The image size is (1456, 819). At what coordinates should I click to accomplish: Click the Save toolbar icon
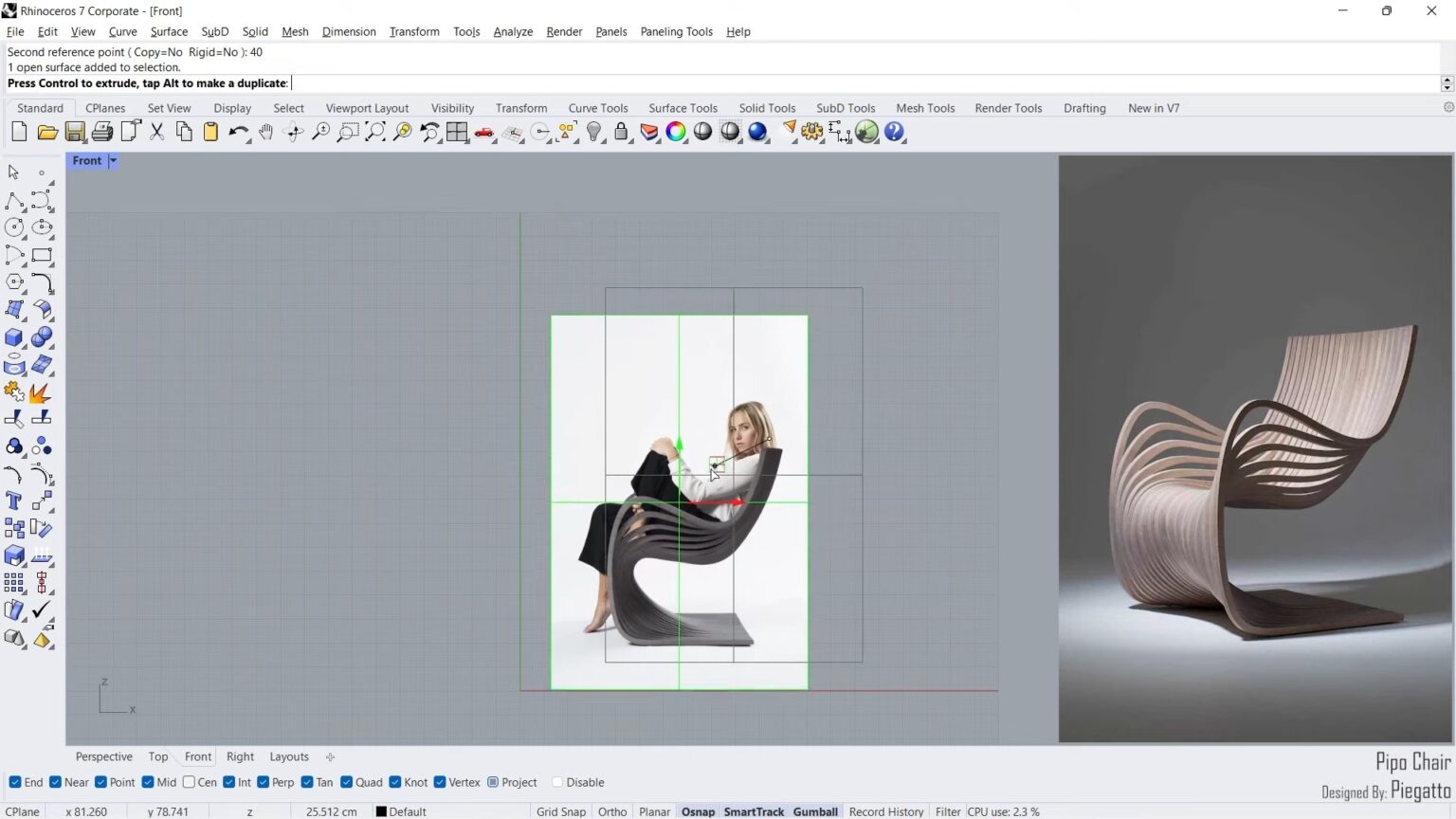point(75,132)
